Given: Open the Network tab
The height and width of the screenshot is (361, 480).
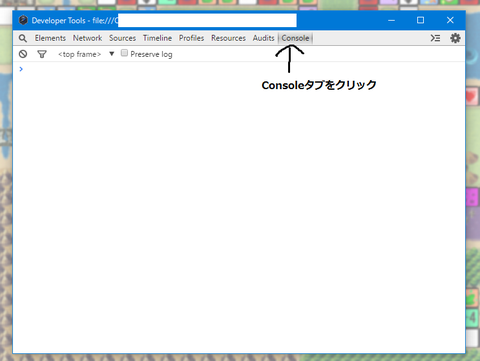Looking at the screenshot, I should click(x=87, y=38).
